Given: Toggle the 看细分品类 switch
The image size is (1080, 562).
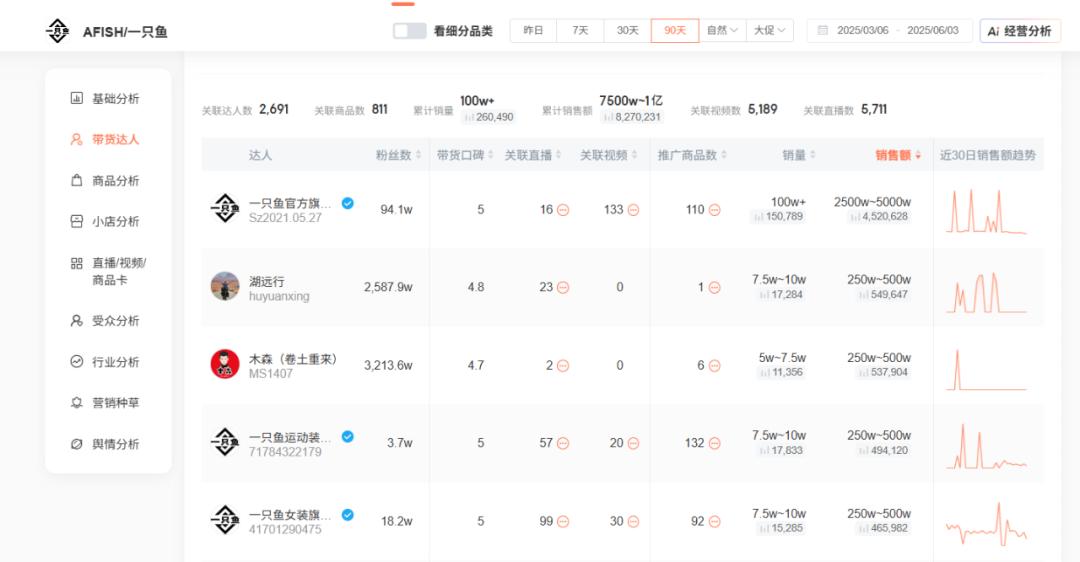Looking at the screenshot, I should pyautogui.click(x=409, y=31).
